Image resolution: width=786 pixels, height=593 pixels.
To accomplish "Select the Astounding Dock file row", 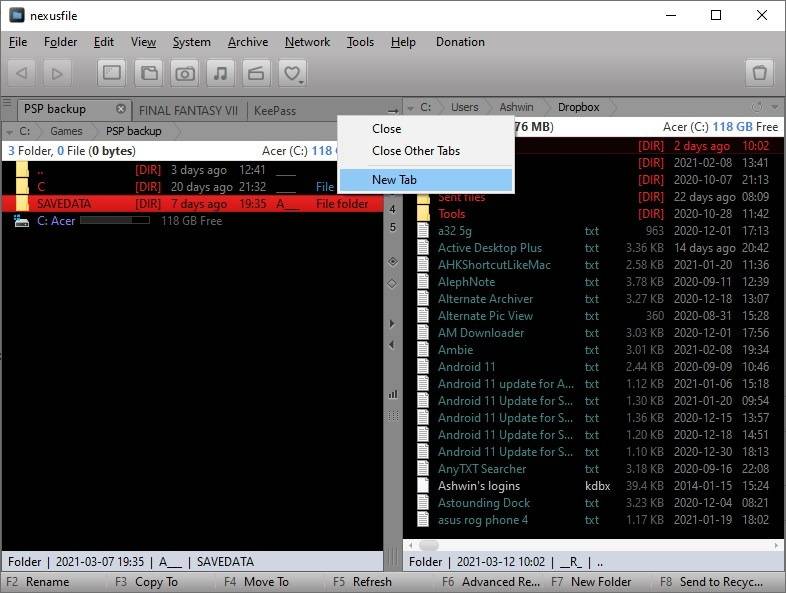I will click(x=593, y=503).
